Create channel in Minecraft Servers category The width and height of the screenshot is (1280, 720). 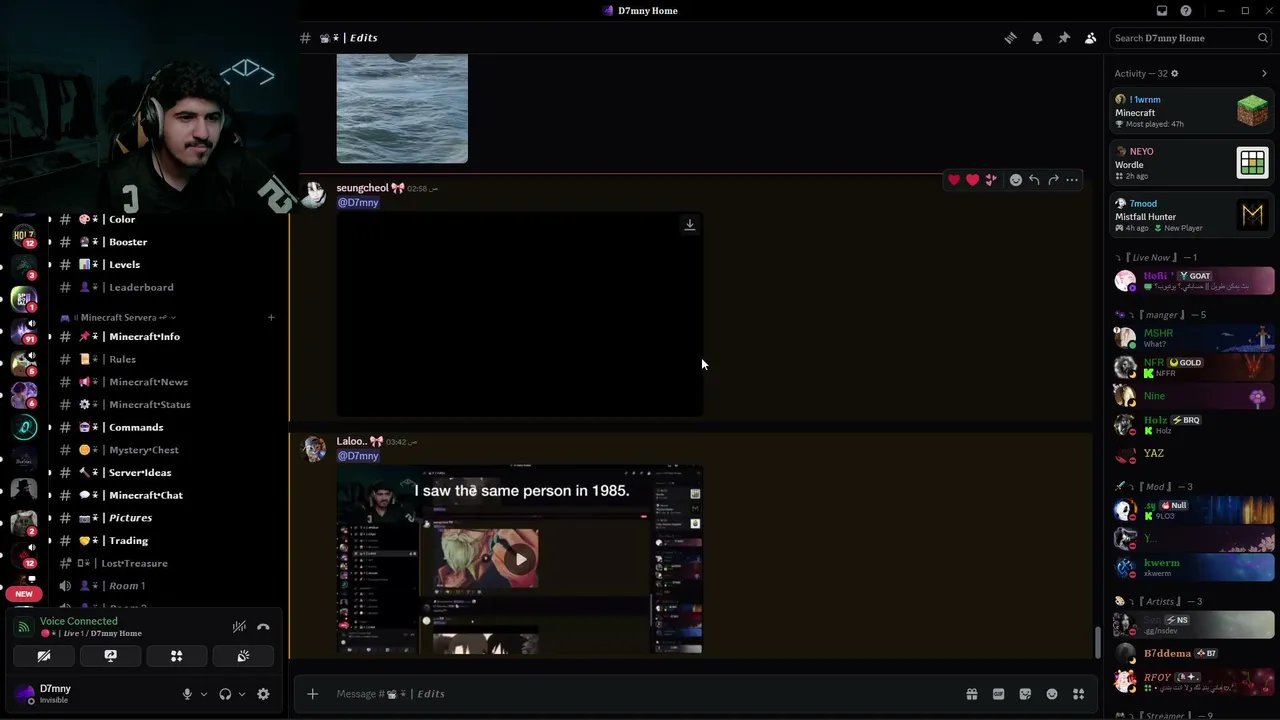271,317
